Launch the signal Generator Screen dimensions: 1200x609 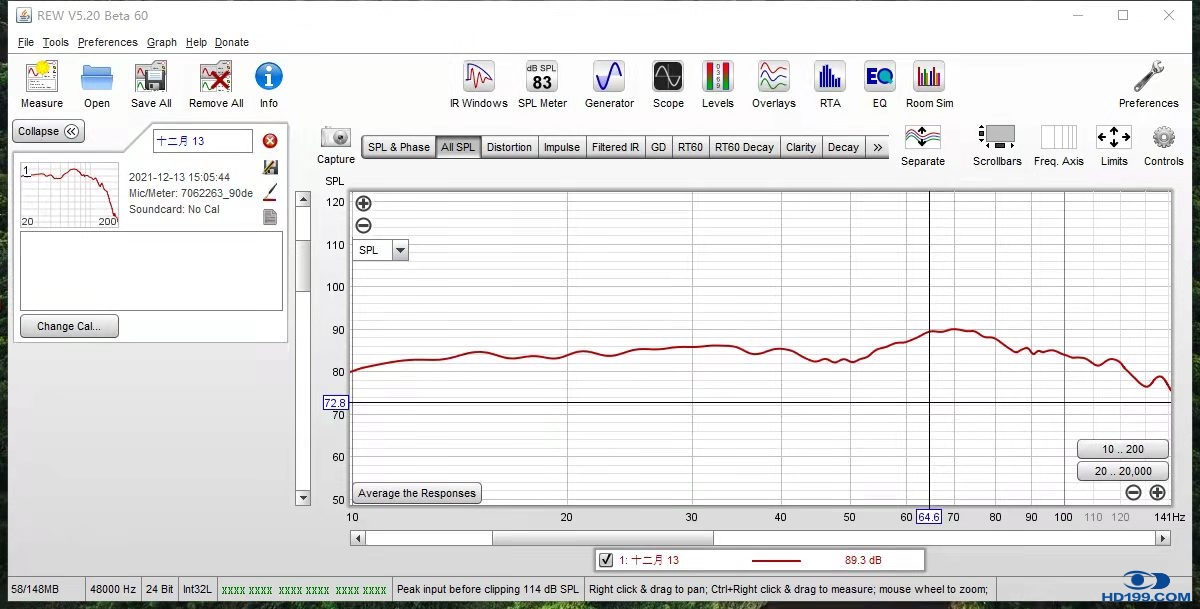pyautogui.click(x=609, y=78)
